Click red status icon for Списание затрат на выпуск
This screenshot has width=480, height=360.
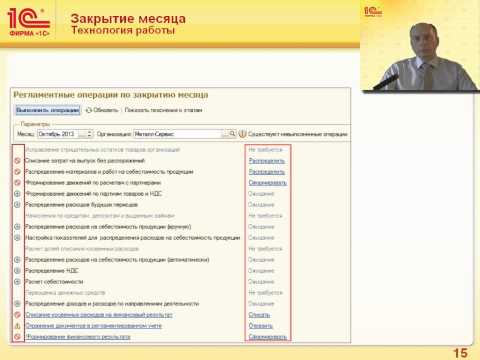click(18, 161)
